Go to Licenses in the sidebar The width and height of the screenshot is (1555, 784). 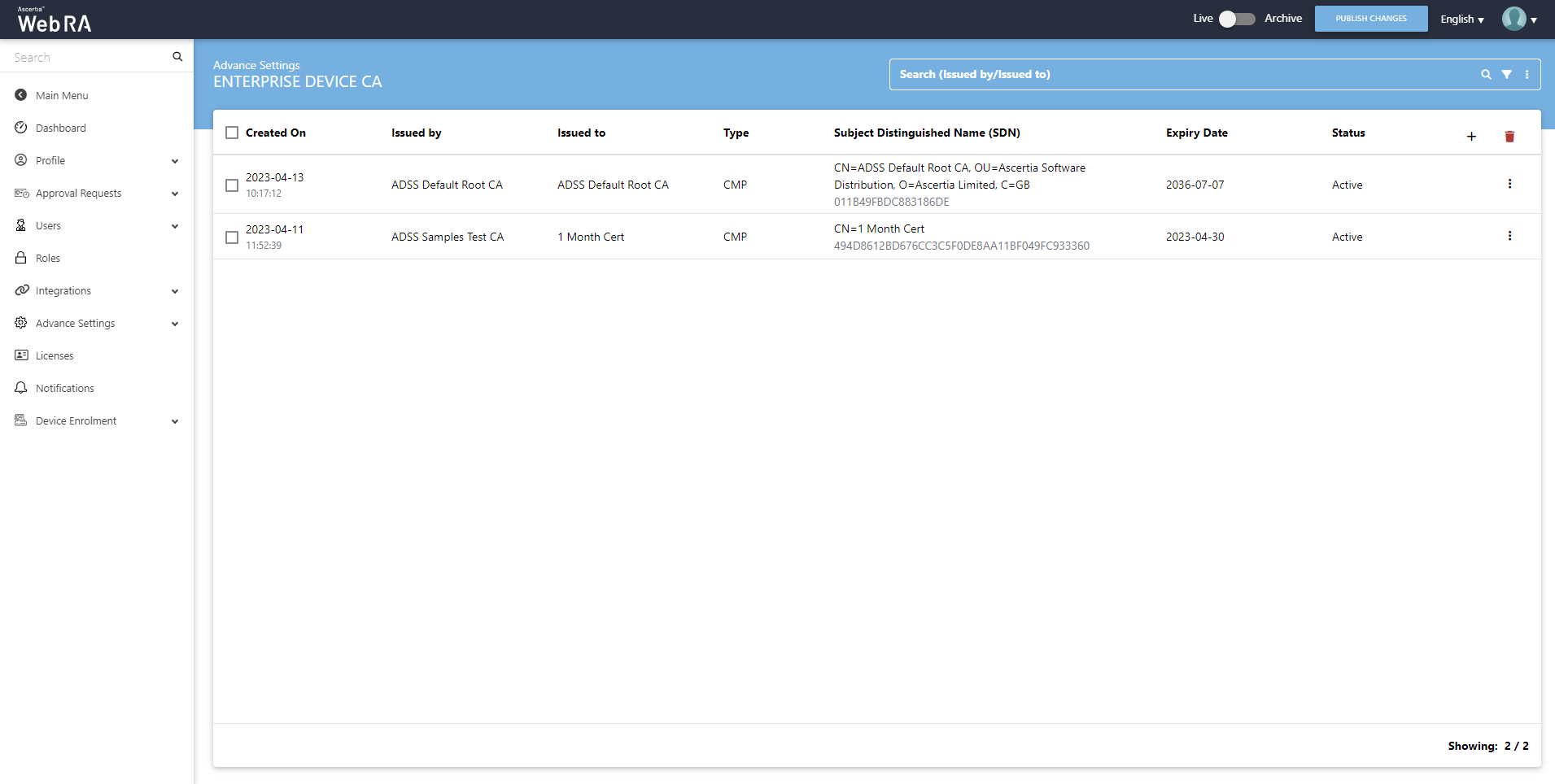[x=55, y=356]
